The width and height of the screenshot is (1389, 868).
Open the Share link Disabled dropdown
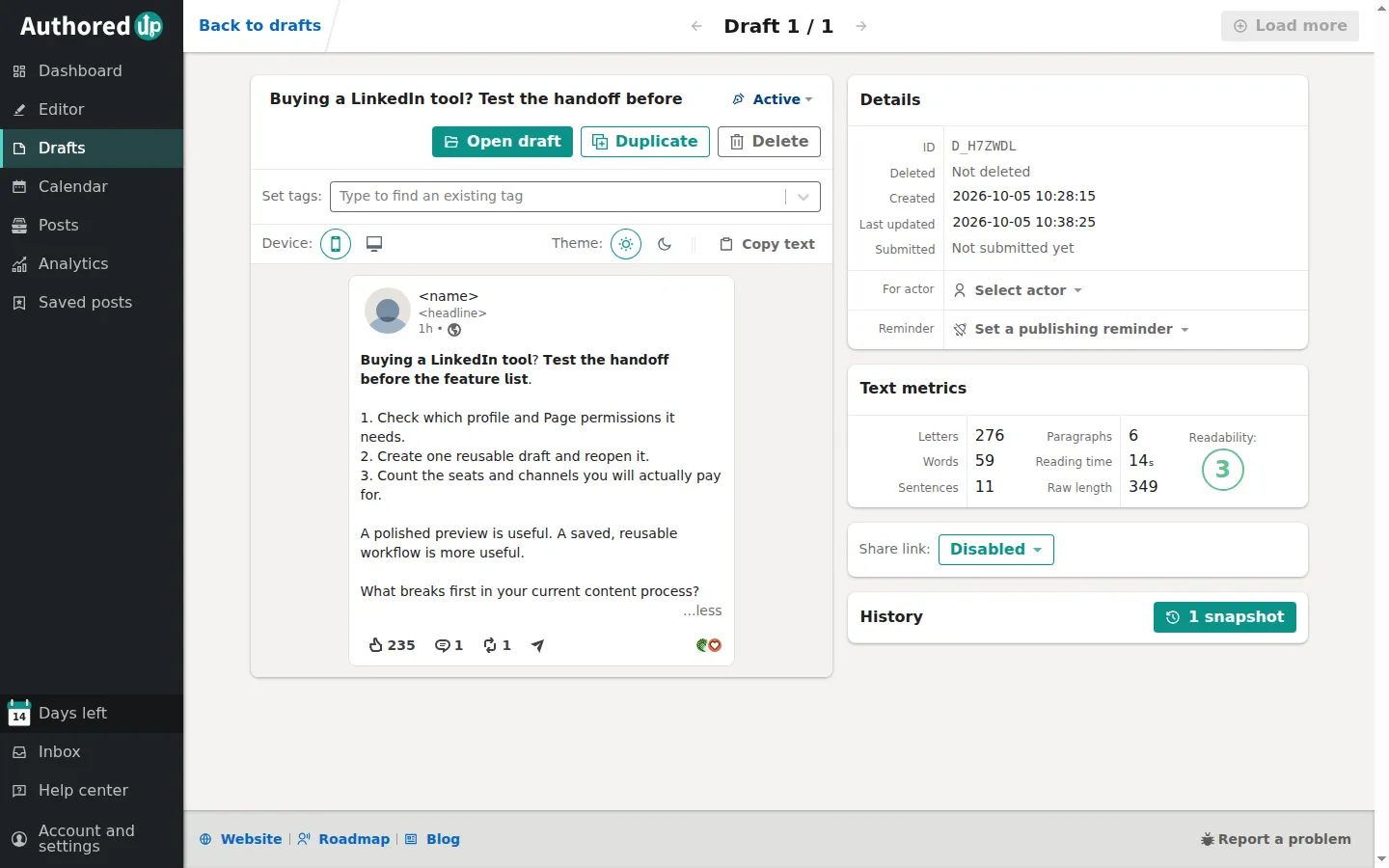click(996, 550)
